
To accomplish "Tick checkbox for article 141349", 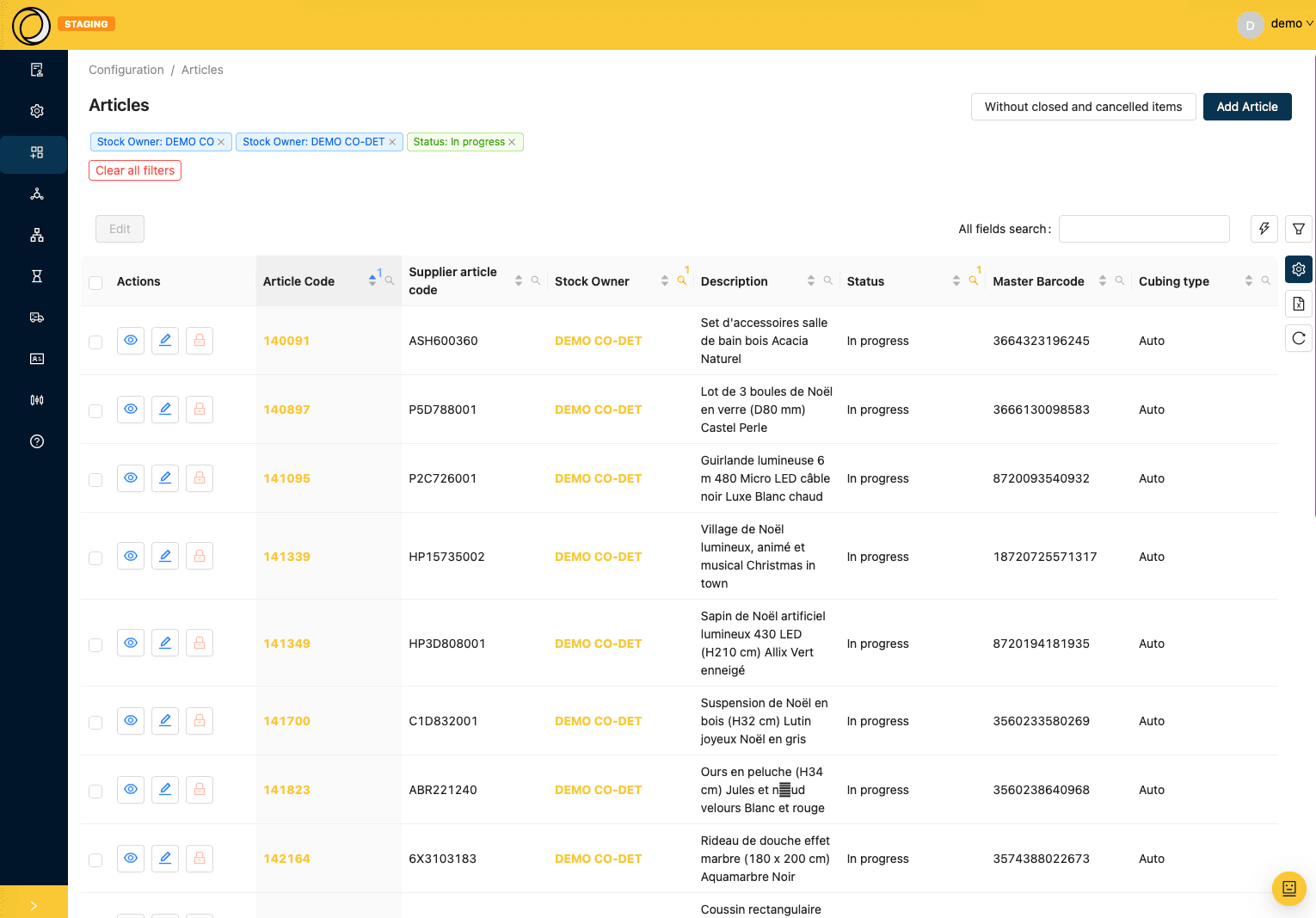I will (x=95, y=645).
